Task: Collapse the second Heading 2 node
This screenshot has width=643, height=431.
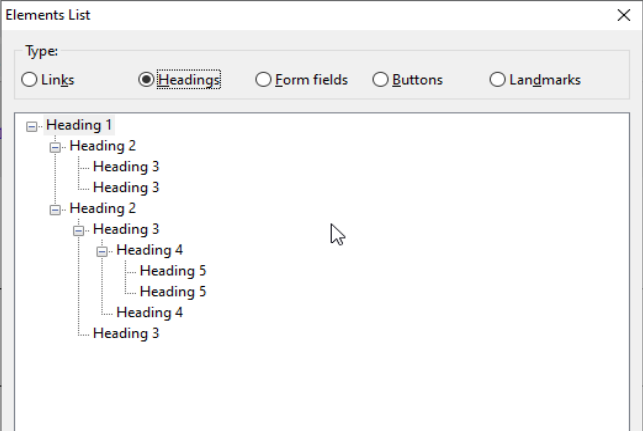Action: point(55,210)
